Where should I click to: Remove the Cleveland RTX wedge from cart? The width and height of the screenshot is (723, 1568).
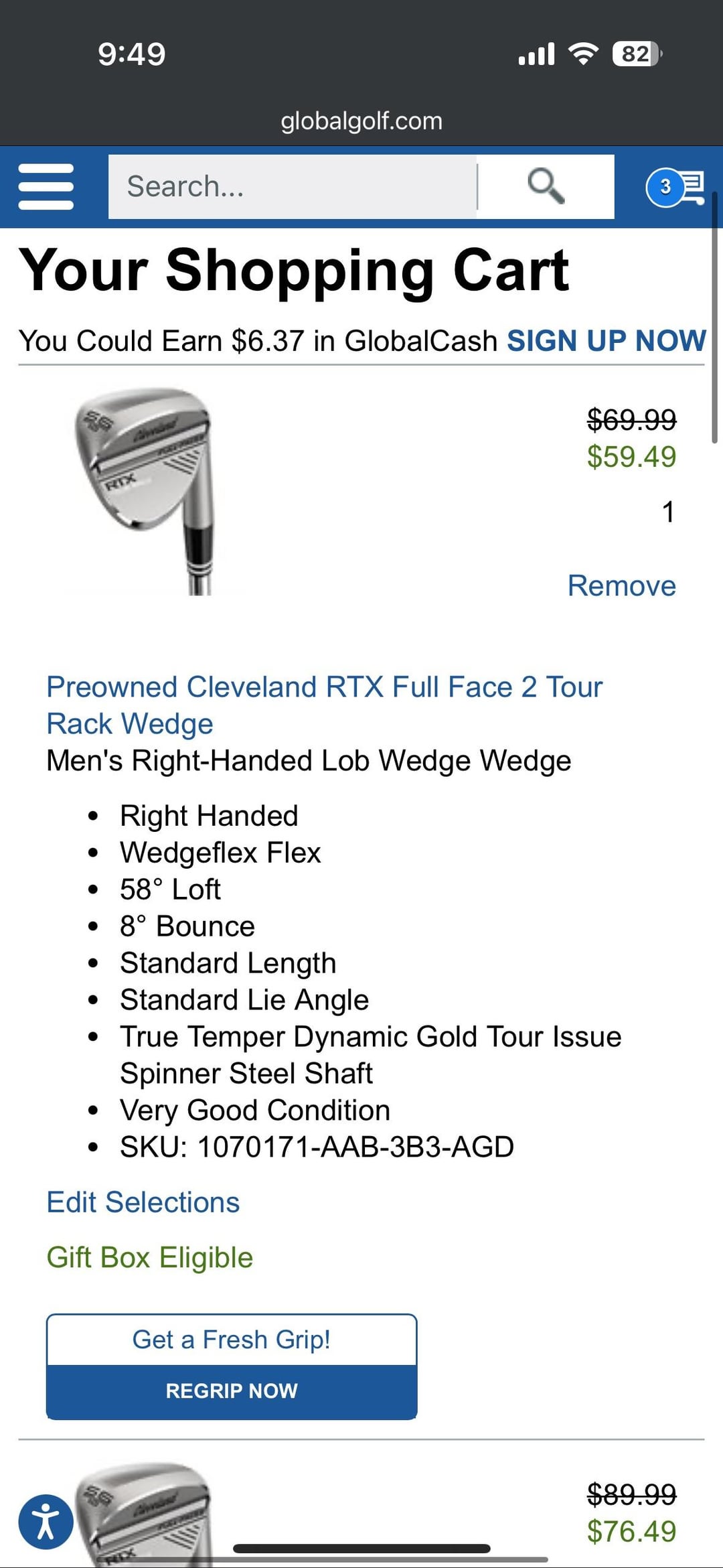click(x=621, y=585)
